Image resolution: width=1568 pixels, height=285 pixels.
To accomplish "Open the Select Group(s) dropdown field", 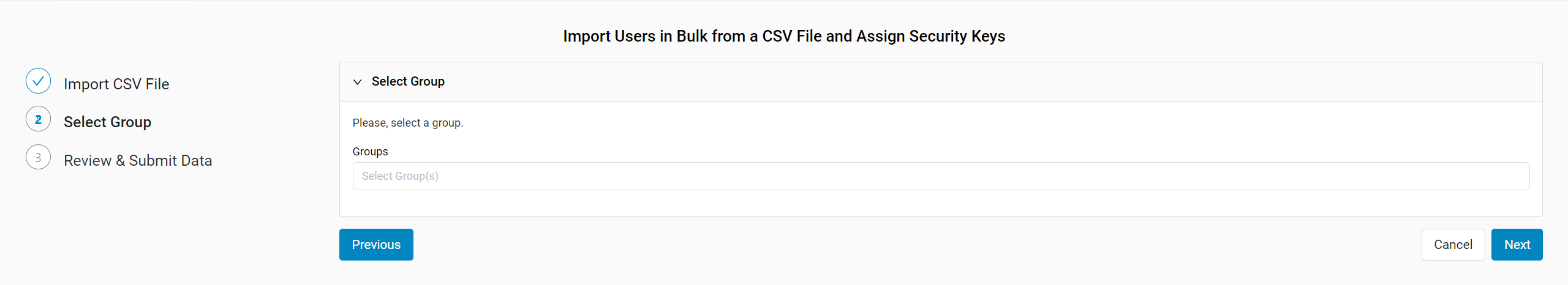I will (x=941, y=176).
